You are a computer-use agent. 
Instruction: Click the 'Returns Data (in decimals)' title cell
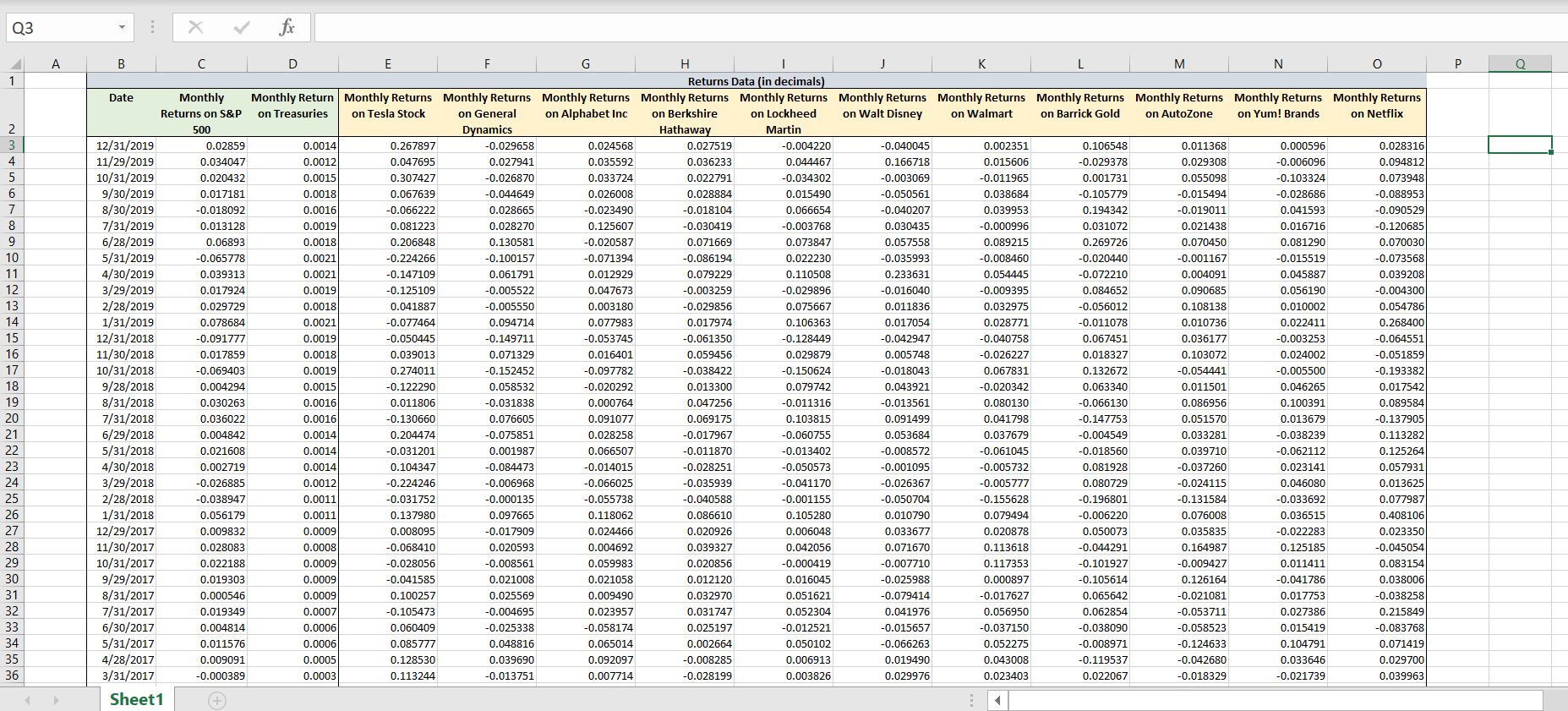(x=756, y=81)
